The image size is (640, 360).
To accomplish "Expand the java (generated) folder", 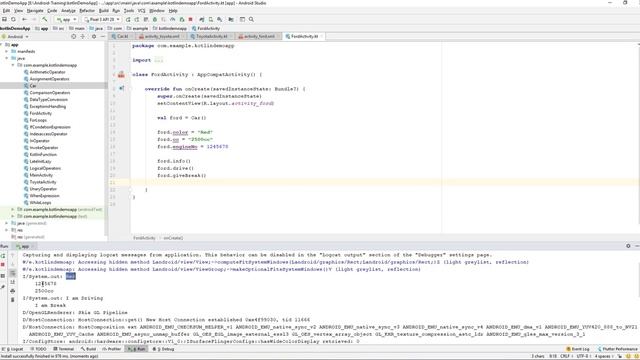I will 7,223.
